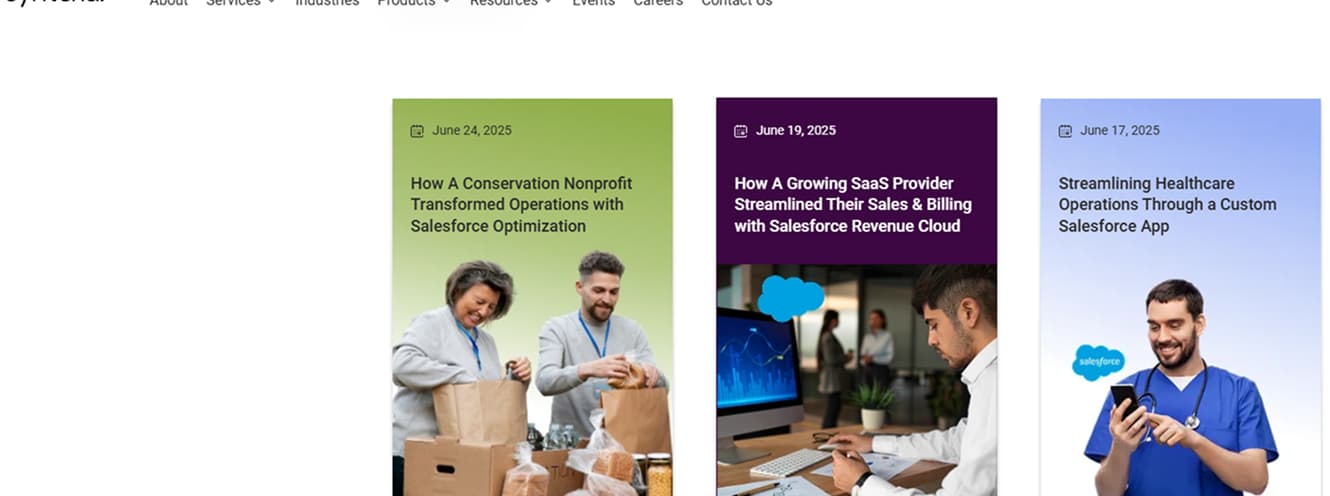Expand the Services dropdown menu
1330x496 pixels.
(x=240, y=3)
